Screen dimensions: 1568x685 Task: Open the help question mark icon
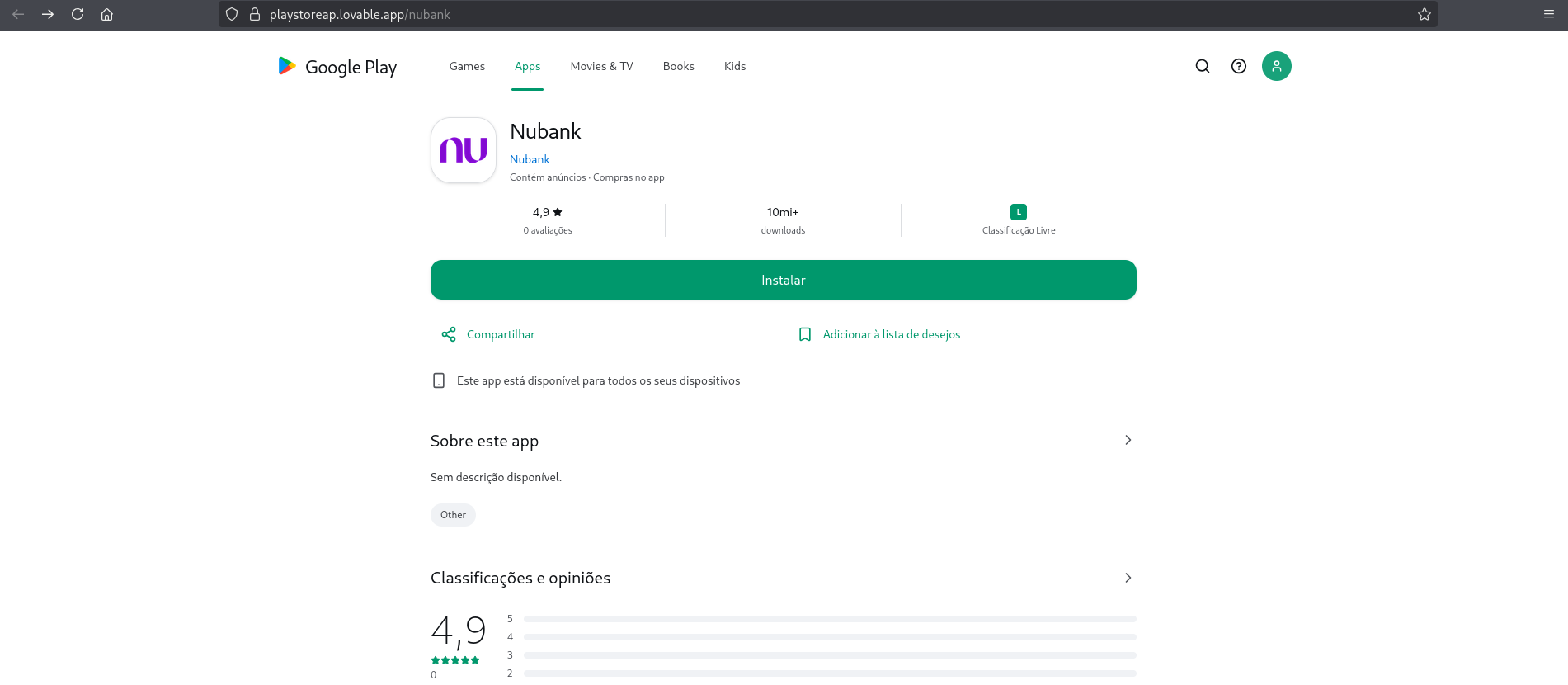pyautogui.click(x=1239, y=66)
